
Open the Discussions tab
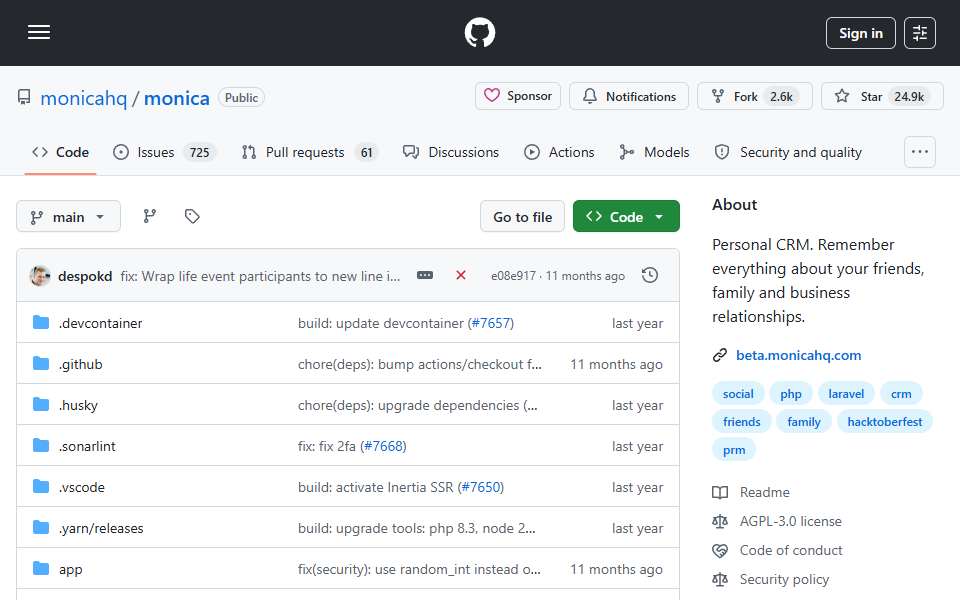[451, 152]
